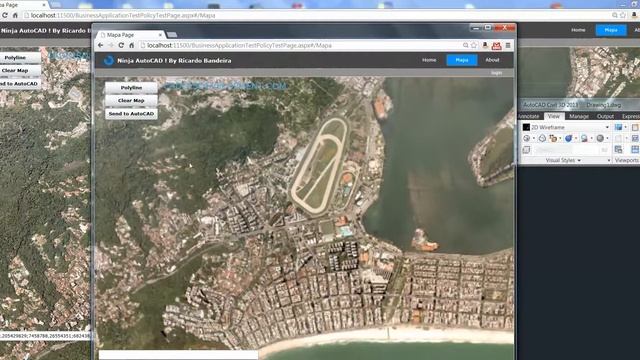Reload the Mapa Page in front window

coord(121,45)
